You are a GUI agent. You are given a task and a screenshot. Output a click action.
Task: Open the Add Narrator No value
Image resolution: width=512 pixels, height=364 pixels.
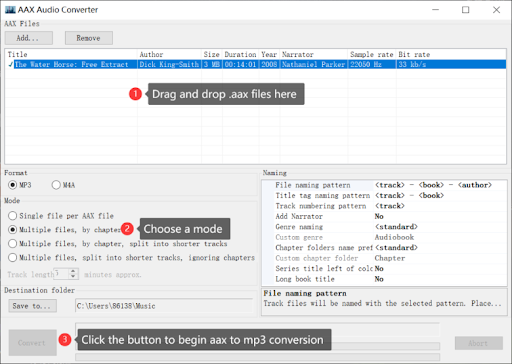tap(439, 216)
